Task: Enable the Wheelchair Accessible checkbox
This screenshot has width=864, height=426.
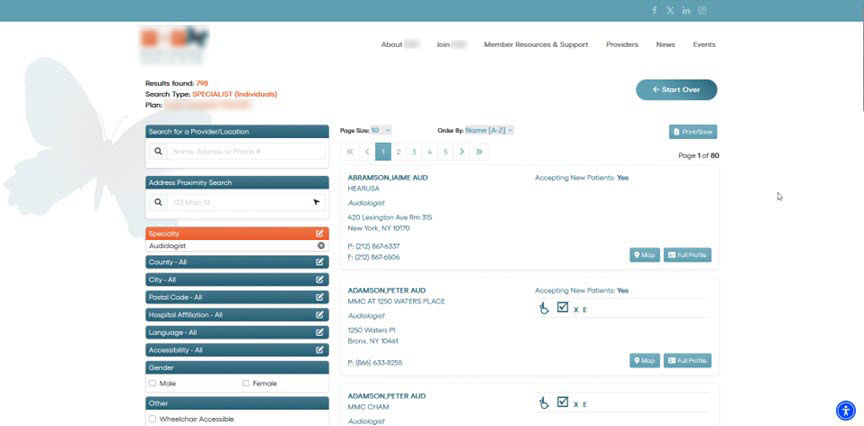Action: click(153, 419)
